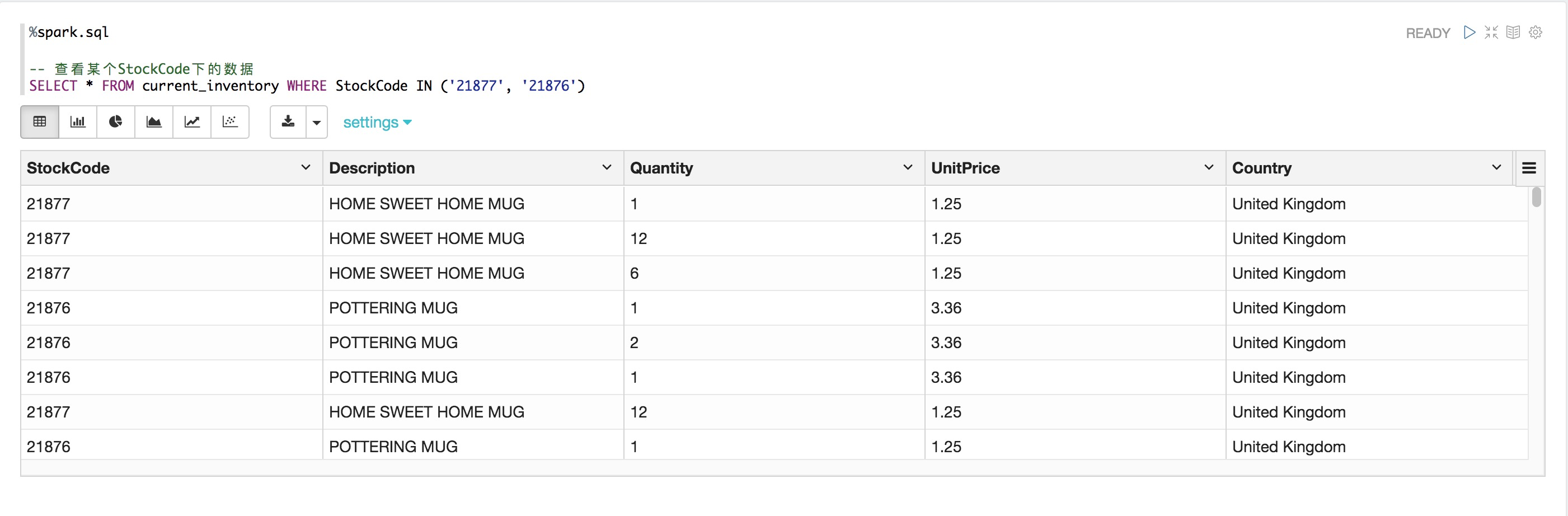Download results as CSV
Screen dimensions: 1568x516
288,121
